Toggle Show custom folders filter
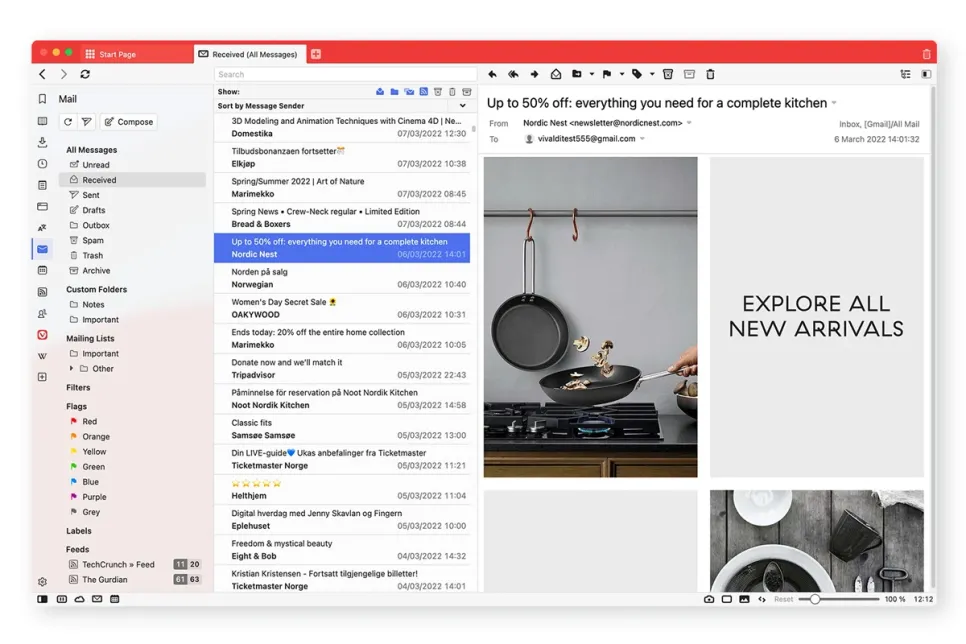Image resolution: width=966 pixels, height=644 pixels. click(394, 92)
